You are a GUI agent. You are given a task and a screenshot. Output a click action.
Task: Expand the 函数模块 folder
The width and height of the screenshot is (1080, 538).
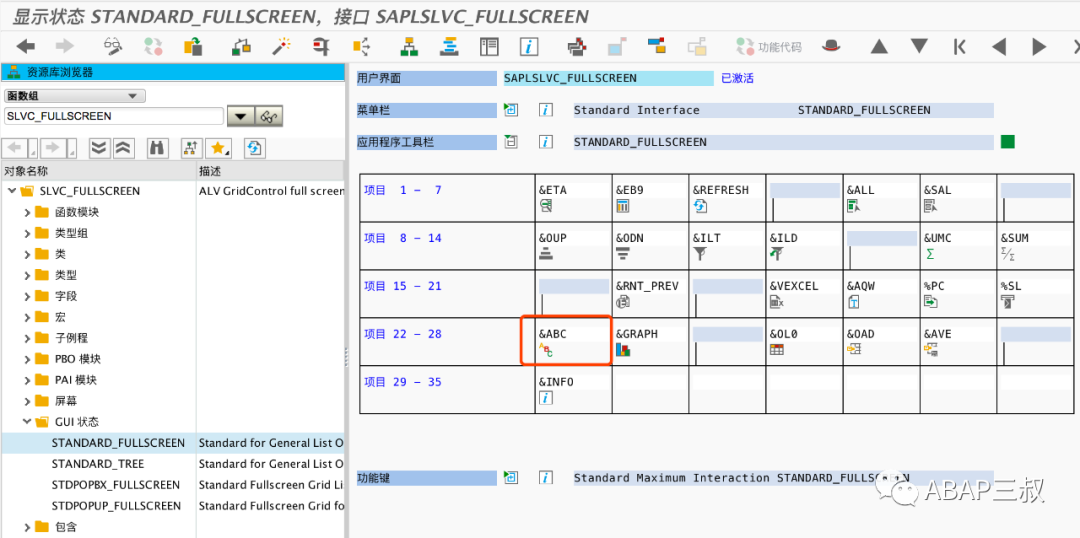click(x=27, y=212)
